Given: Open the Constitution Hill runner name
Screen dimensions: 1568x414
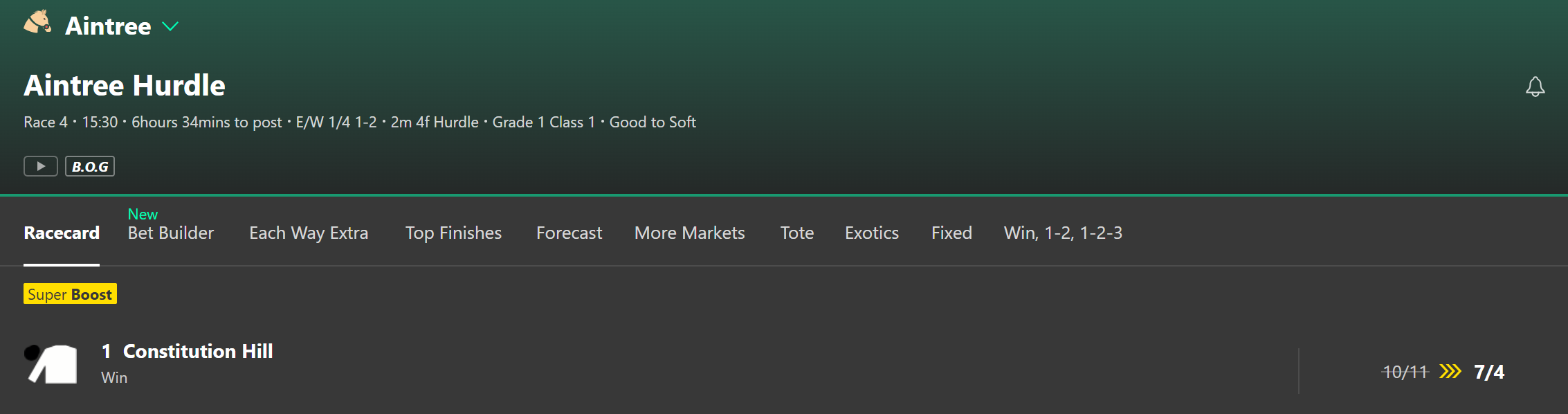Looking at the screenshot, I should [198, 351].
